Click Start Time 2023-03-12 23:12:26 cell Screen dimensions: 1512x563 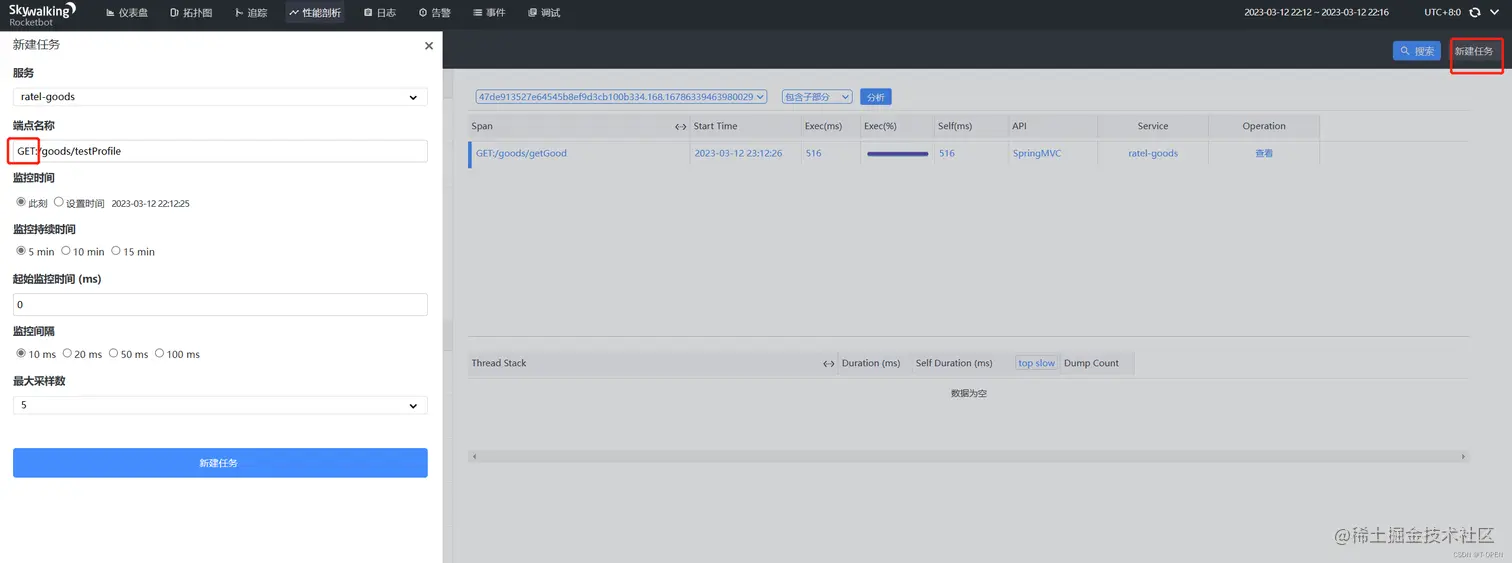pyautogui.click(x=738, y=154)
